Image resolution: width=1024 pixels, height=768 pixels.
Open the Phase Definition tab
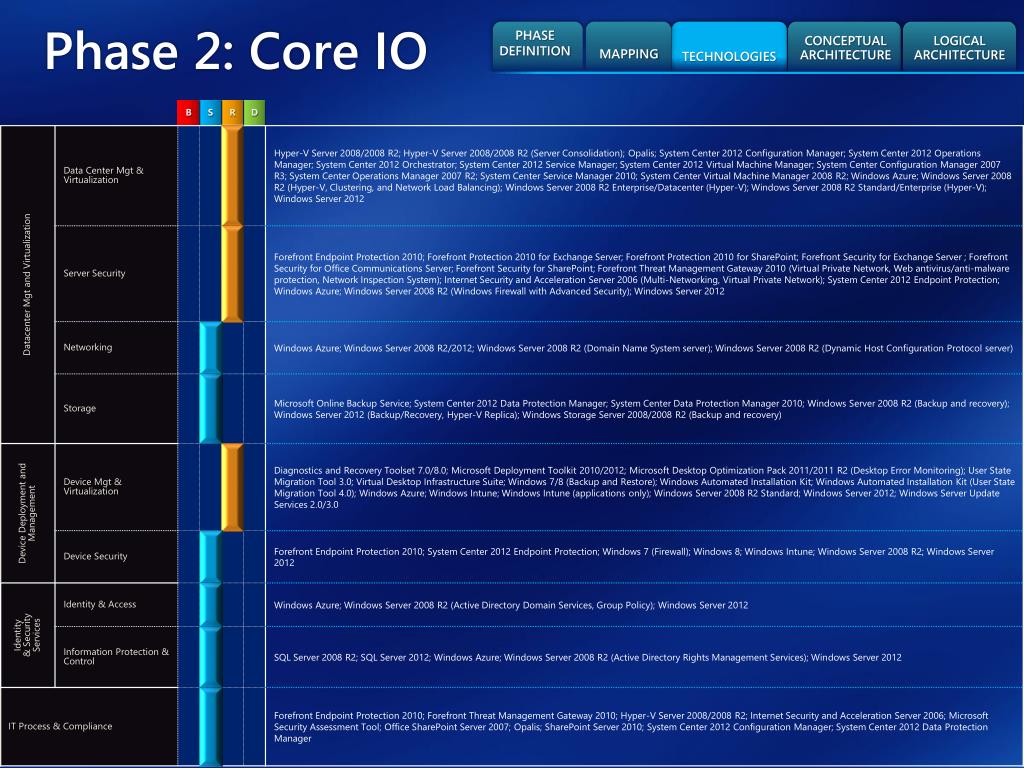(537, 45)
